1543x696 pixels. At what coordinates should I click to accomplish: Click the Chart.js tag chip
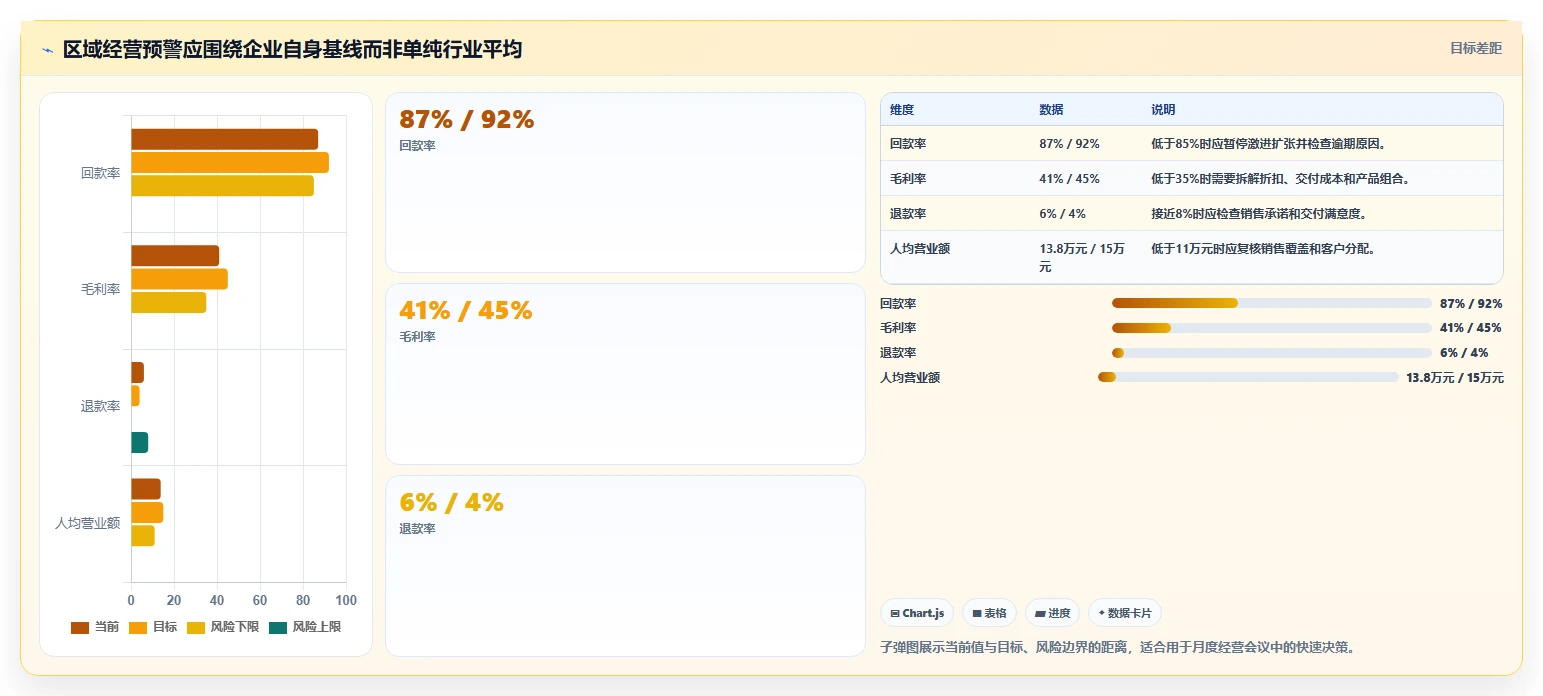[917, 613]
